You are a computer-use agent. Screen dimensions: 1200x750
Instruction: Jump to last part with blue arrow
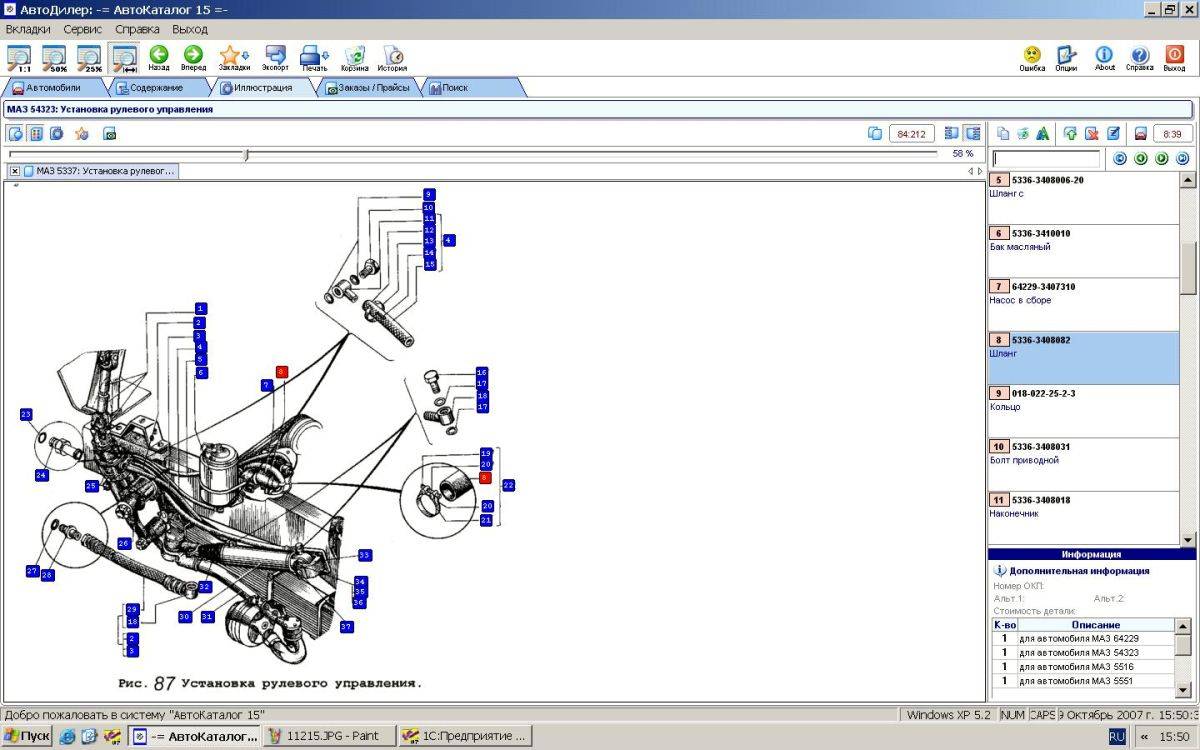(1183, 158)
